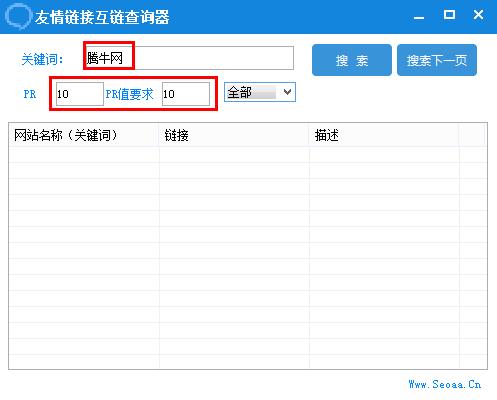
Task: Select the first empty row in results list
Action: coord(248,155)
